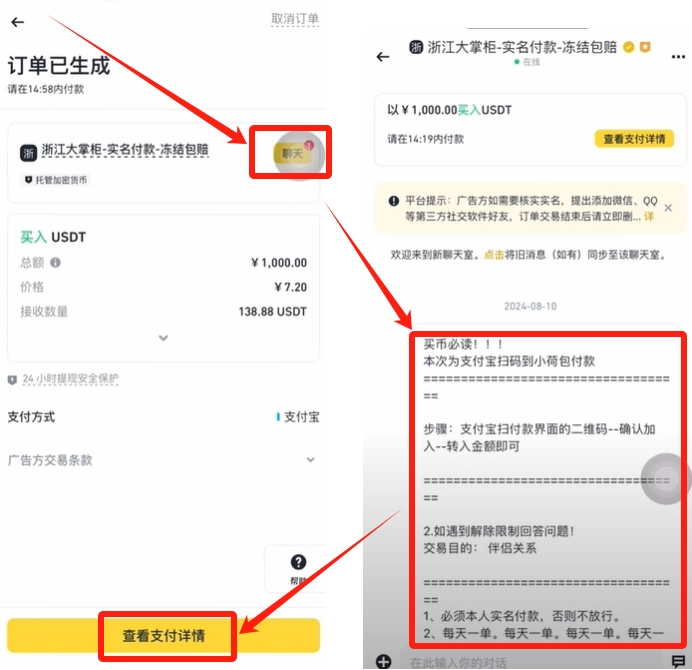
Task: Tap the verified merchant badge in chat header
Action: click(x=628, y=47)
